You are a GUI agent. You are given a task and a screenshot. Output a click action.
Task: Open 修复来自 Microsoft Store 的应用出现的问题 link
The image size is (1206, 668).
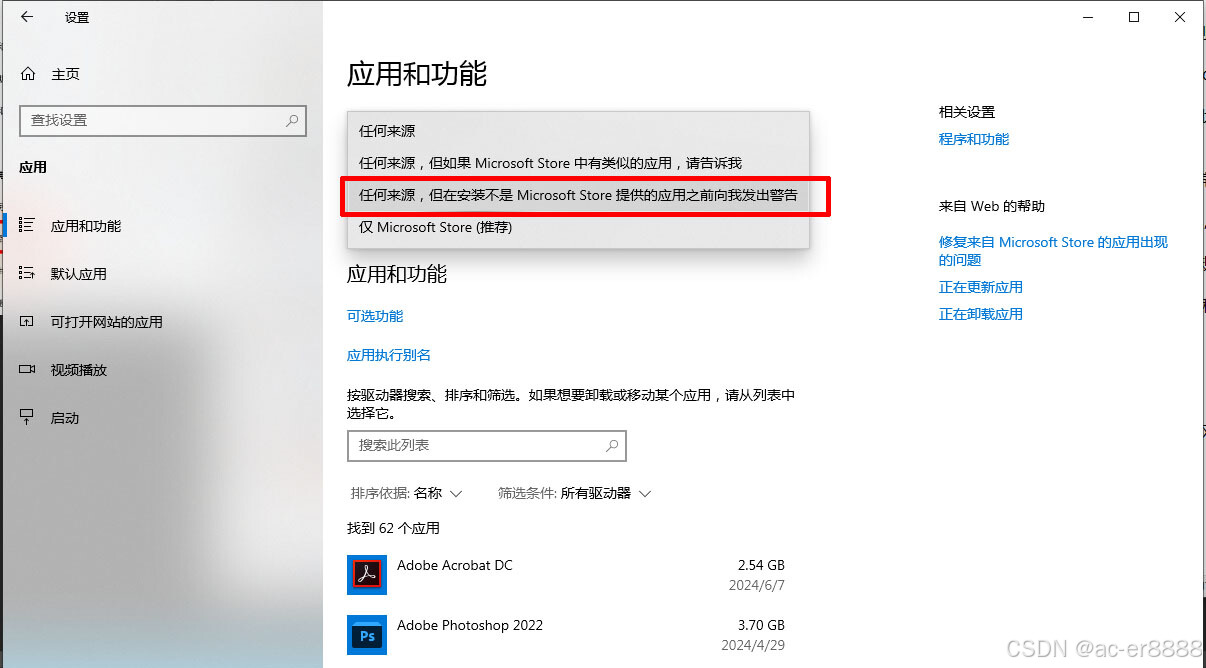pos(1053,251)
